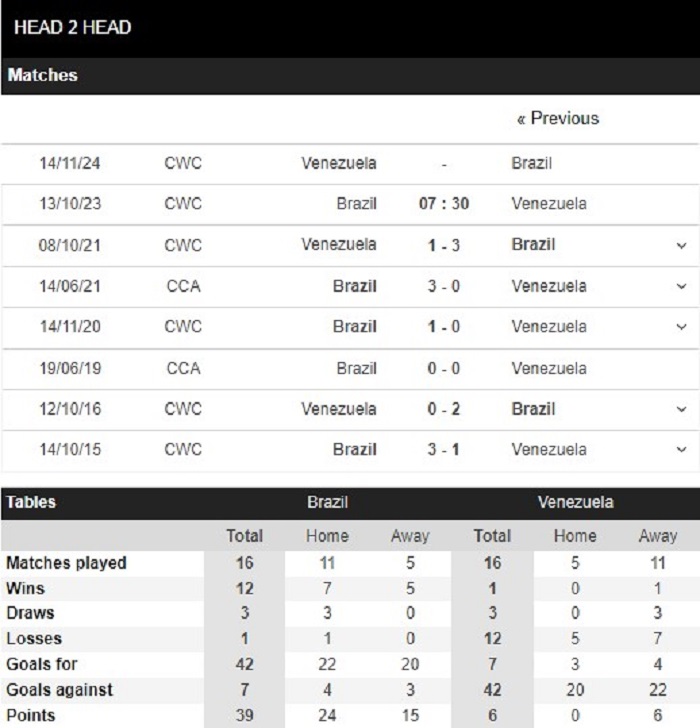Select Venezuela heading in the Tables section
The height and width of the screenshot is (728, 700).
pos(576,502)
